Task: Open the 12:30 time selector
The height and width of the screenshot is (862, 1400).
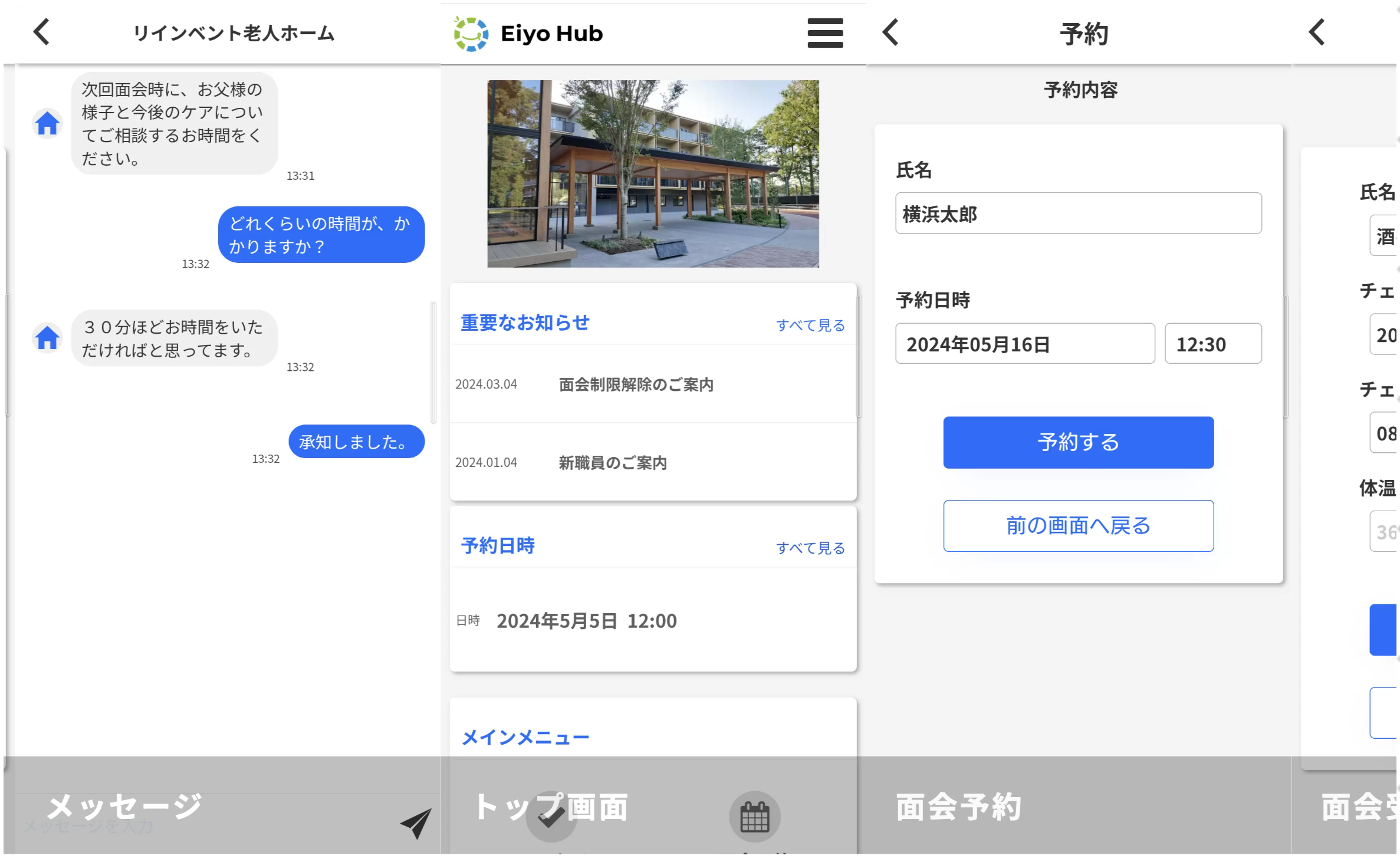Action: click(x=1212, y=344)
